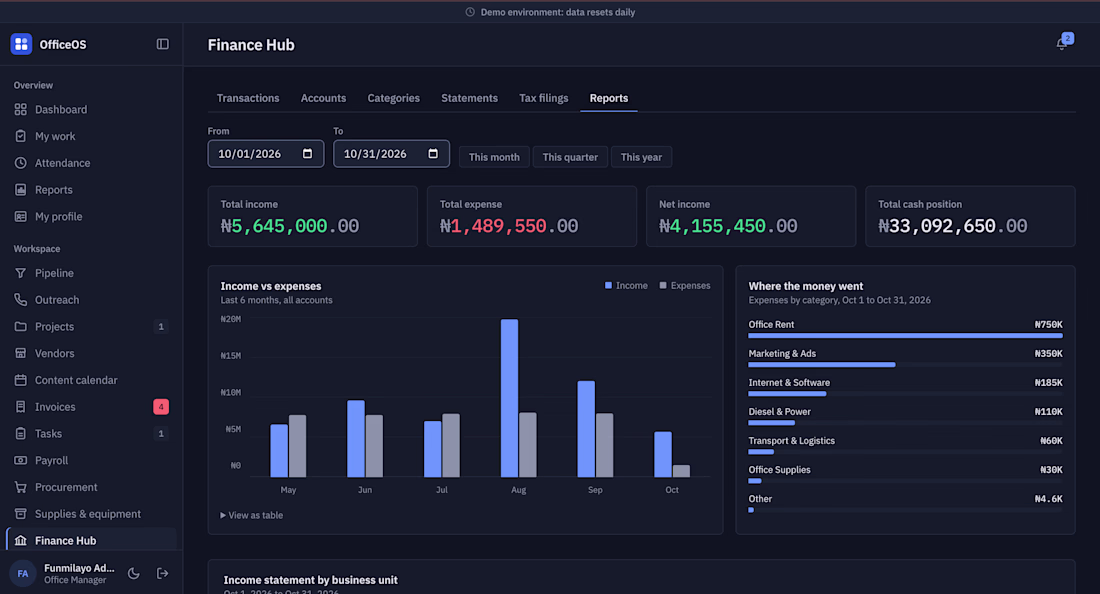
Task: Click the Vendors store icon
Action: tap(20, 353)
